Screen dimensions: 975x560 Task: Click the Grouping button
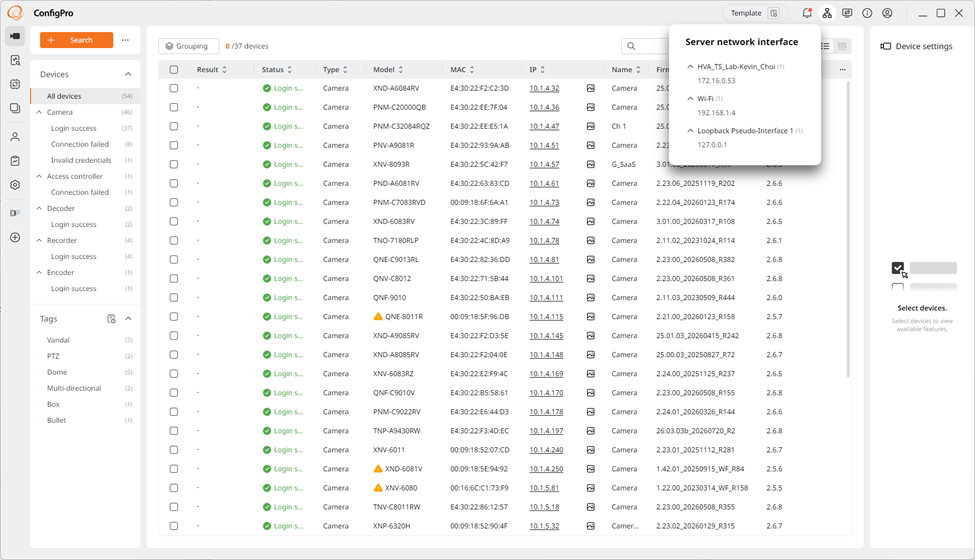point(188,46)
